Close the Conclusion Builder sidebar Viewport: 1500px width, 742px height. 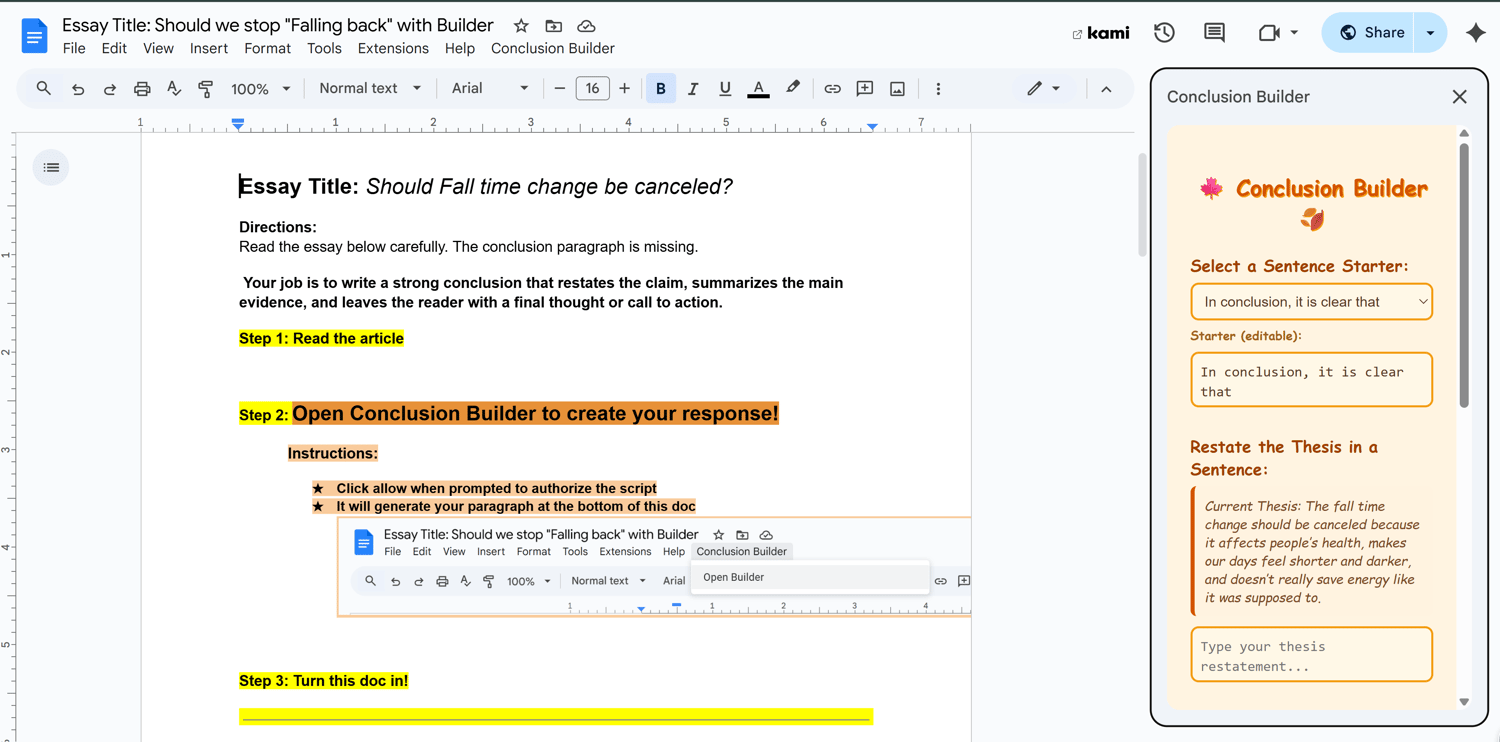click(1459, 97)
